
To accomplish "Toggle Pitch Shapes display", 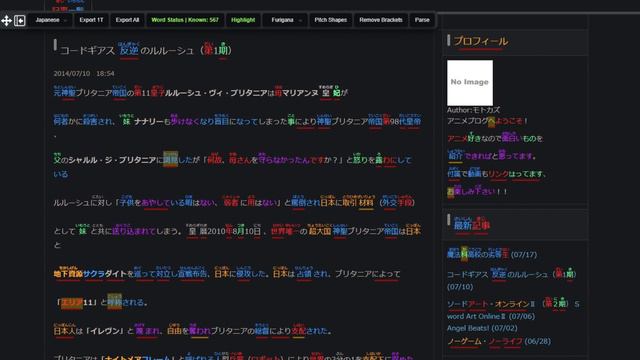I will pyautogui.click(x=331, y=20).
